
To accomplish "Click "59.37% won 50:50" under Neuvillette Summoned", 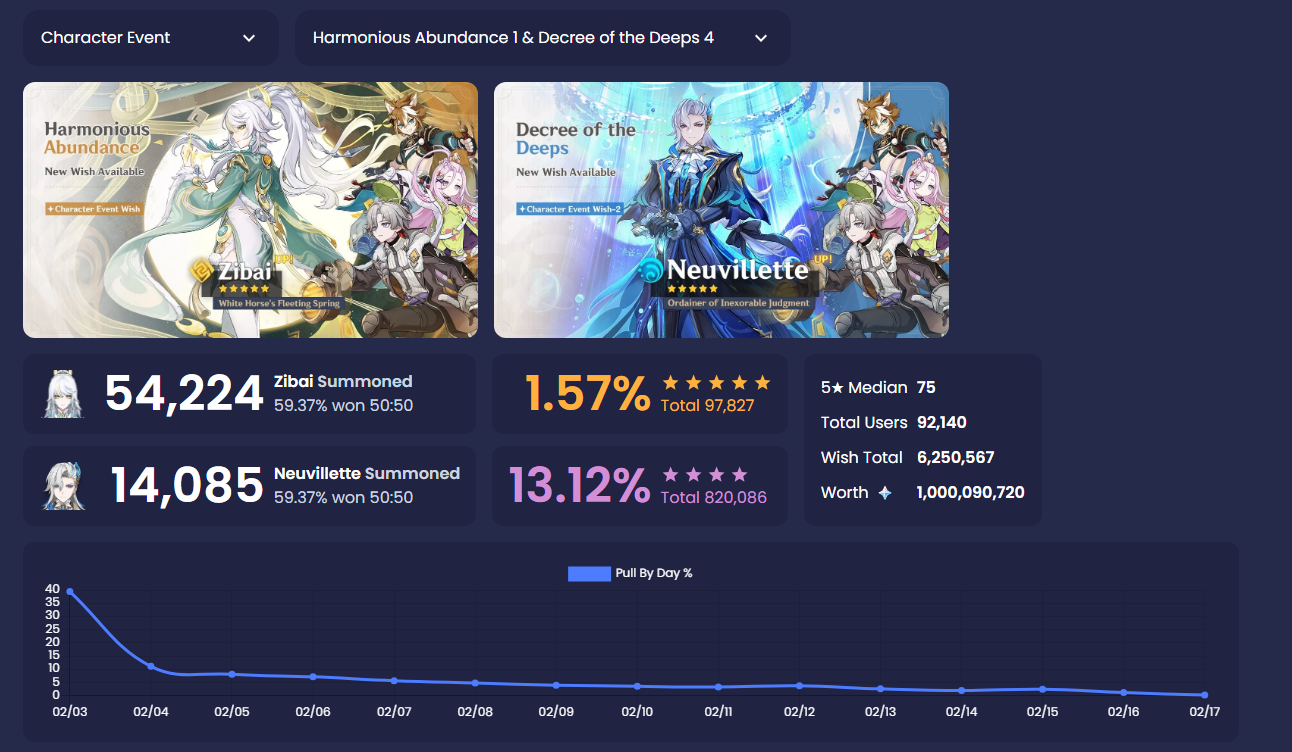I will point(343,497).
